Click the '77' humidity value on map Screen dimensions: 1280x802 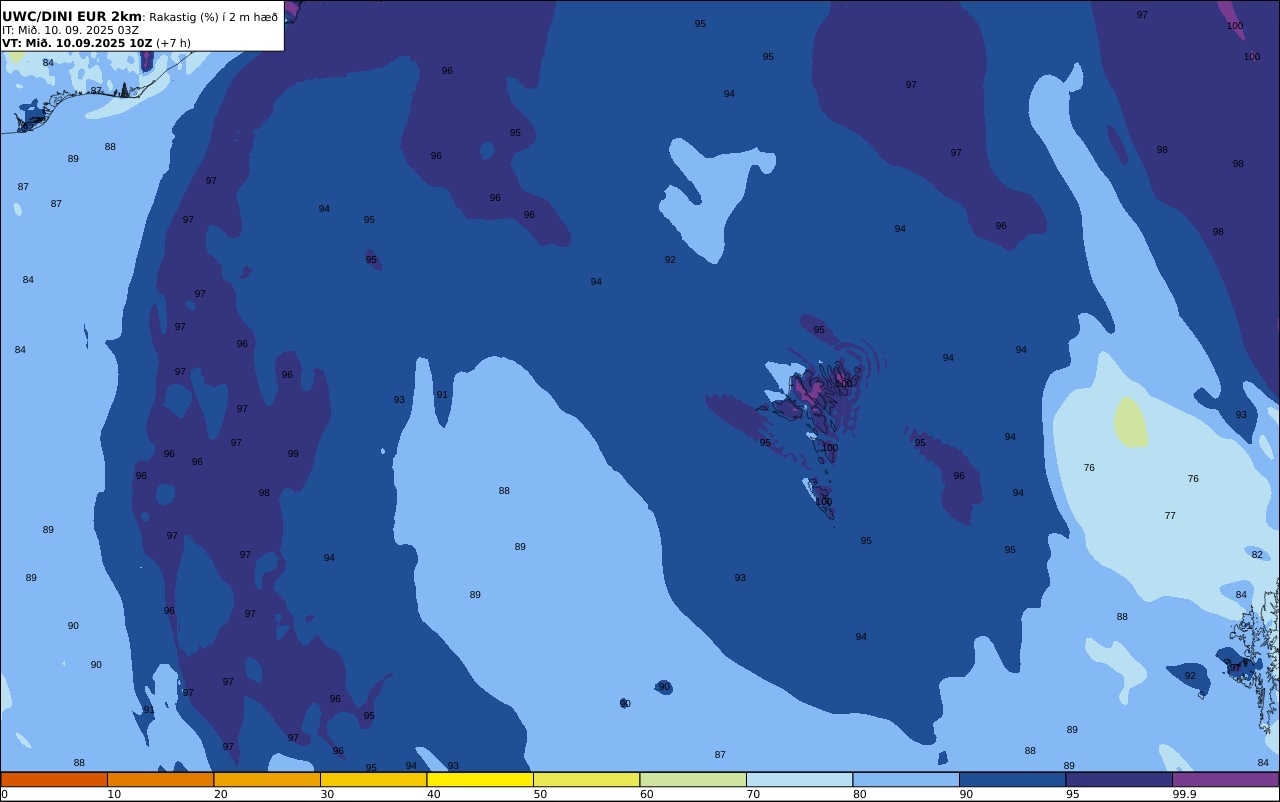(x=1170, y=516)
